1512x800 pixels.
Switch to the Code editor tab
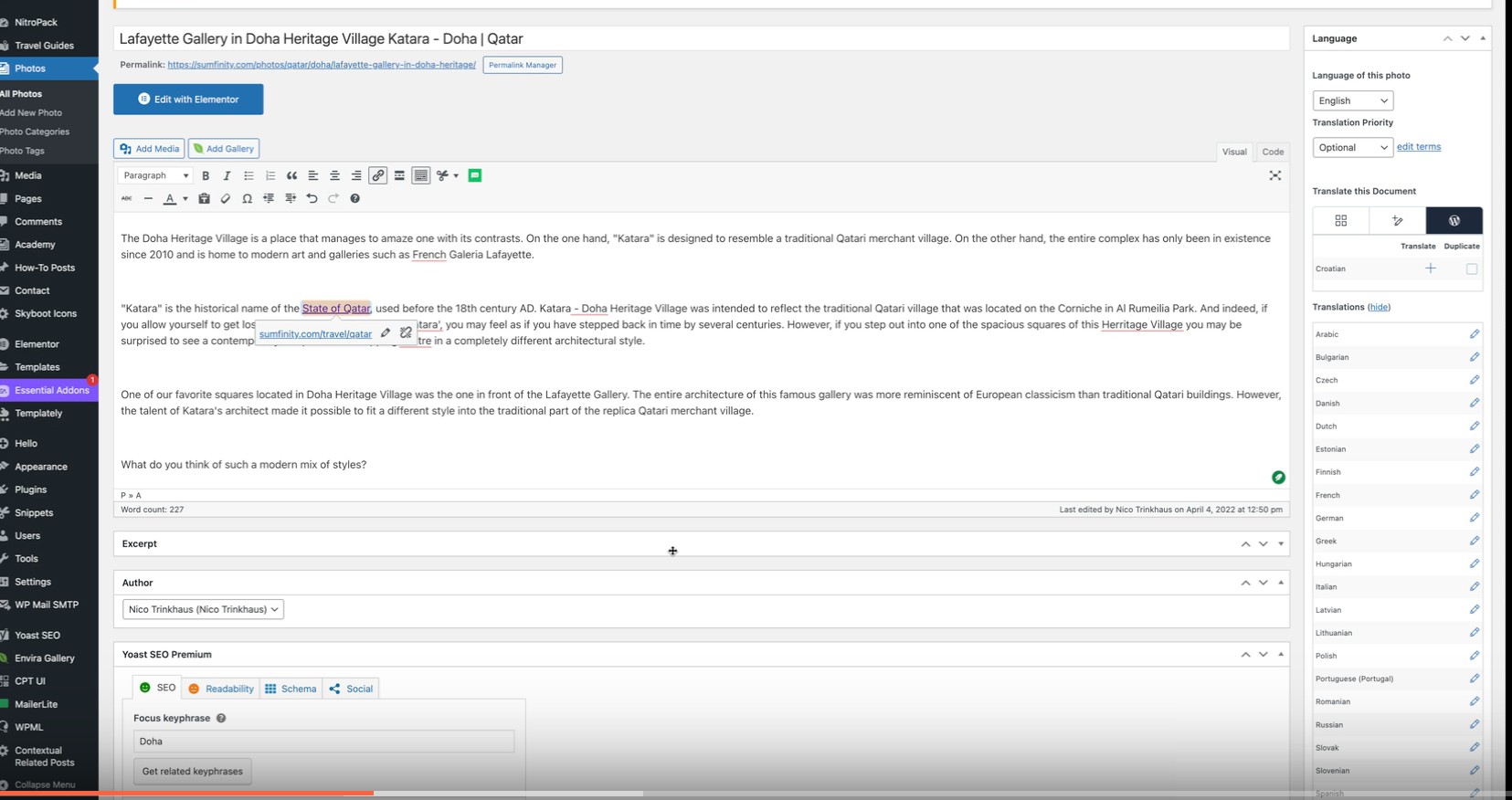[1273, 152]
